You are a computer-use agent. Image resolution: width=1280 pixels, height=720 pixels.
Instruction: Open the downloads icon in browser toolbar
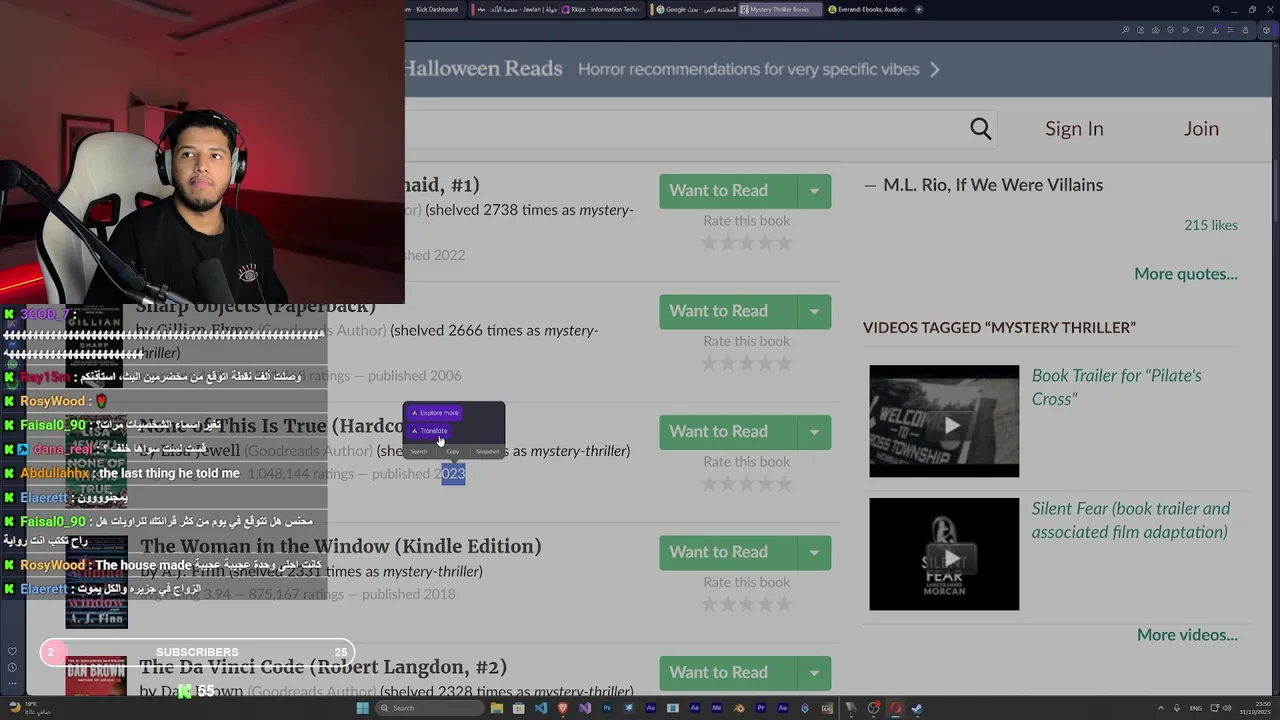click(x=1216, y=30)
